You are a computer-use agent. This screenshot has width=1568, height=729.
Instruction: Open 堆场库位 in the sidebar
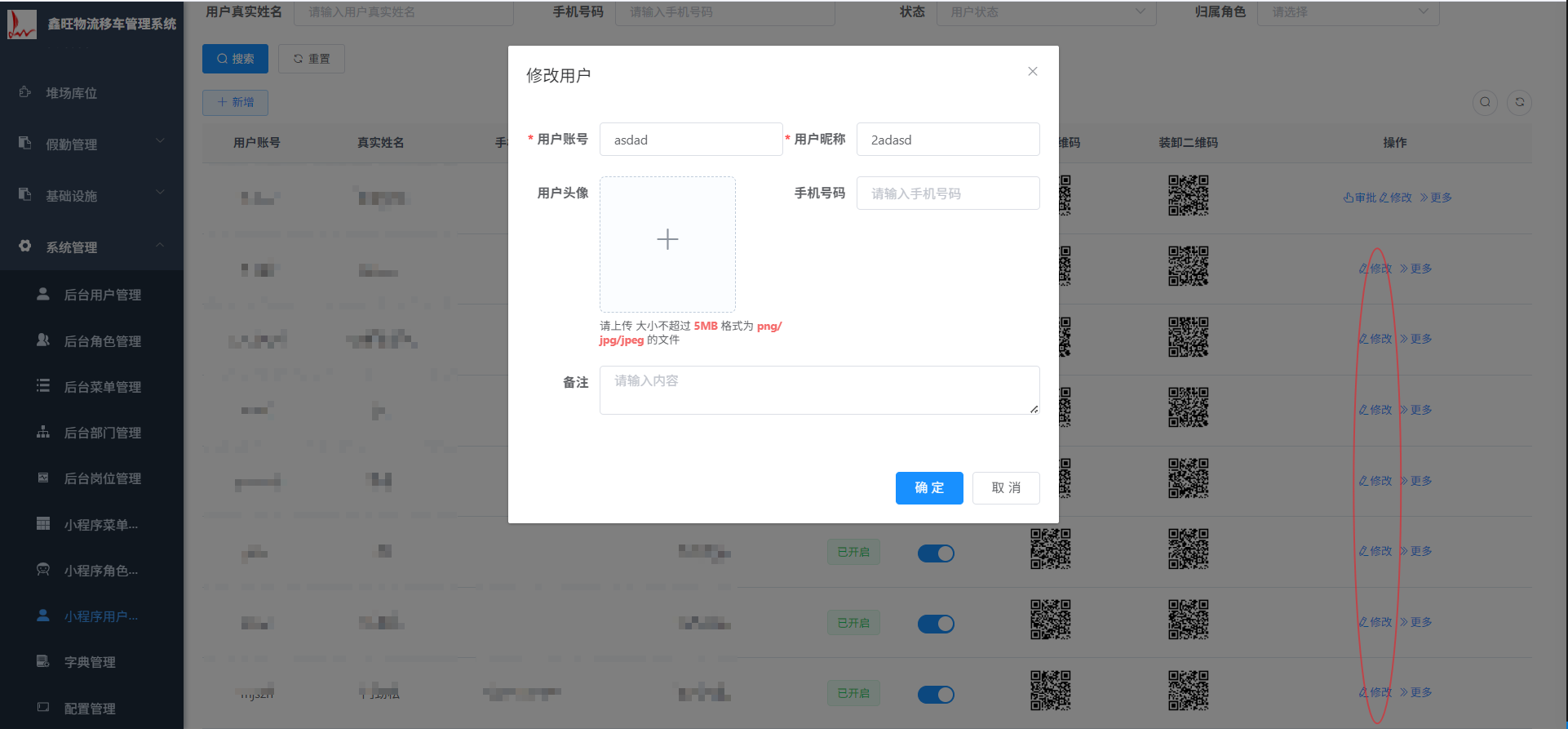tap(91, 93)
